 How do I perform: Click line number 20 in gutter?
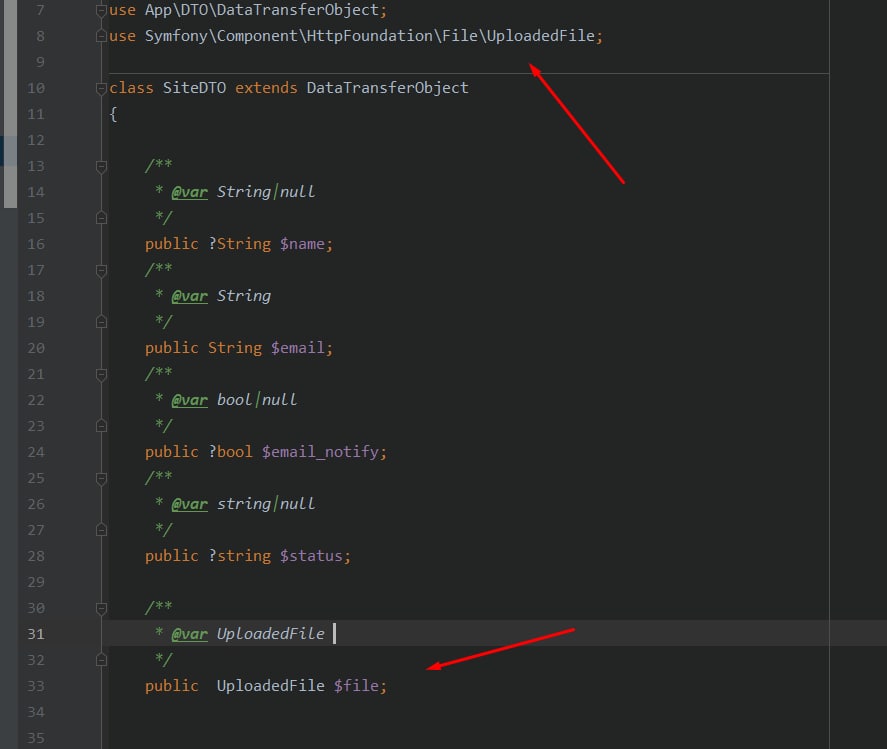(x=36, y=348)
